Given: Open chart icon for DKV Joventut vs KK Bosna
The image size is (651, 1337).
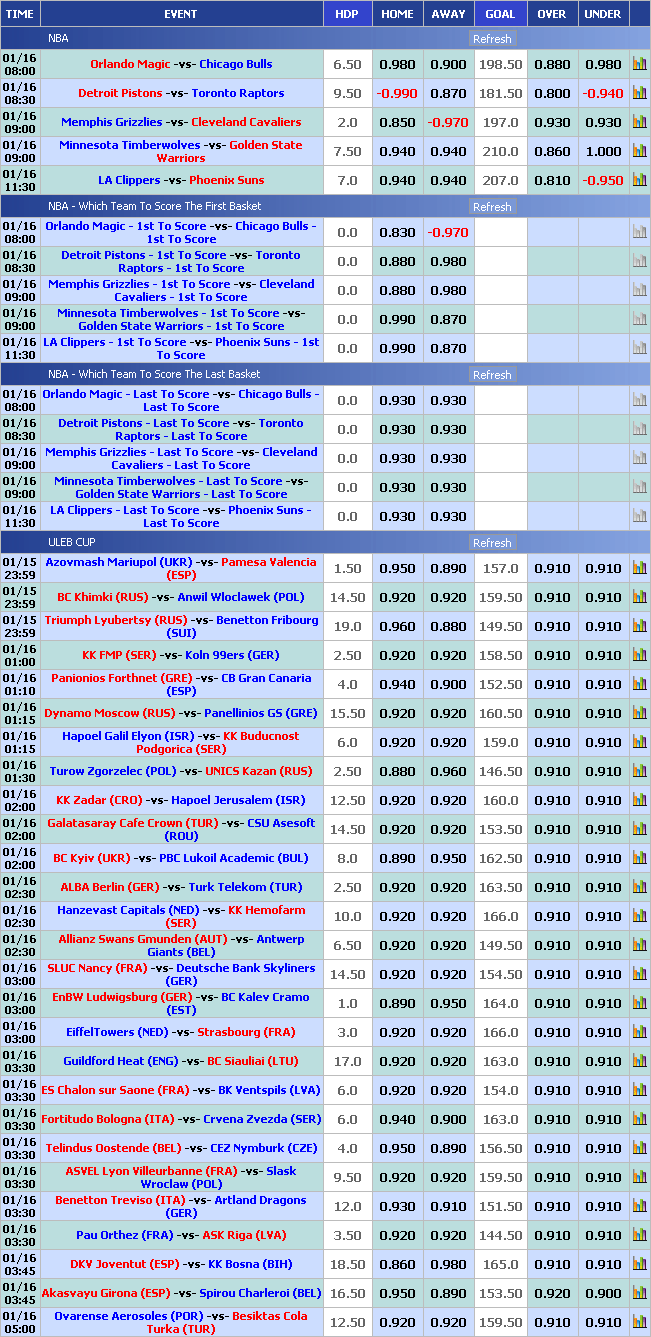Looking at the screenshot, I should click(639, 1264).
